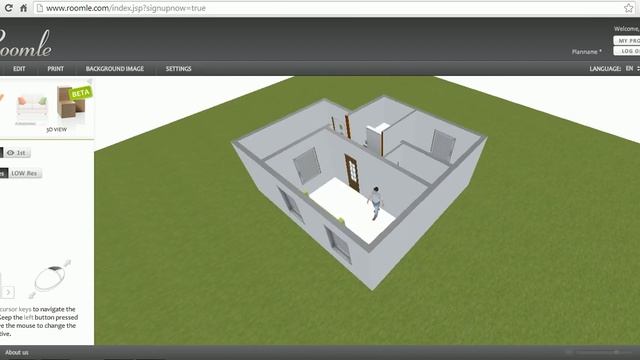The width and height of the screenshot is (640, 360).
Task: Open the EDIT menu
Action: (x=19, y=69)
